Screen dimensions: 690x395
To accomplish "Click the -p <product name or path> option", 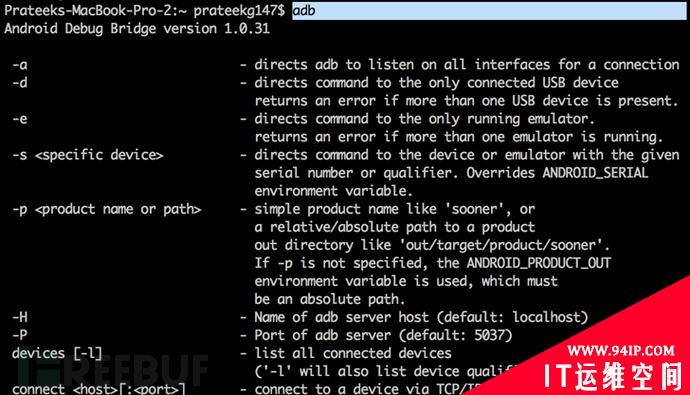I will [106, 209].
